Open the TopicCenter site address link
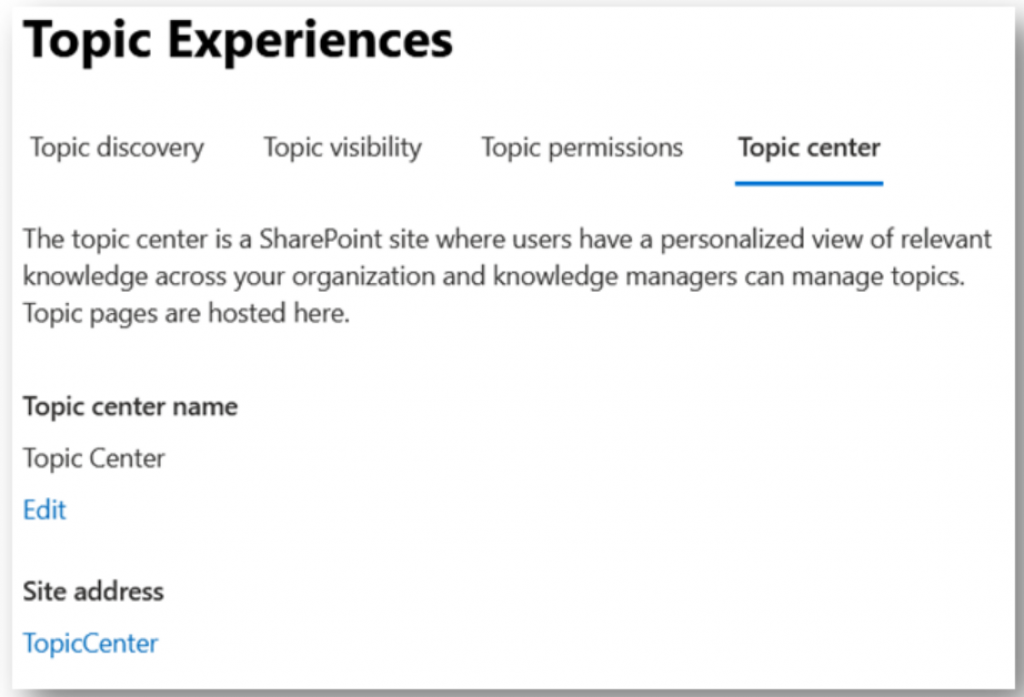The width and height of the screenshot is (1024, 697). coord(90,643)
